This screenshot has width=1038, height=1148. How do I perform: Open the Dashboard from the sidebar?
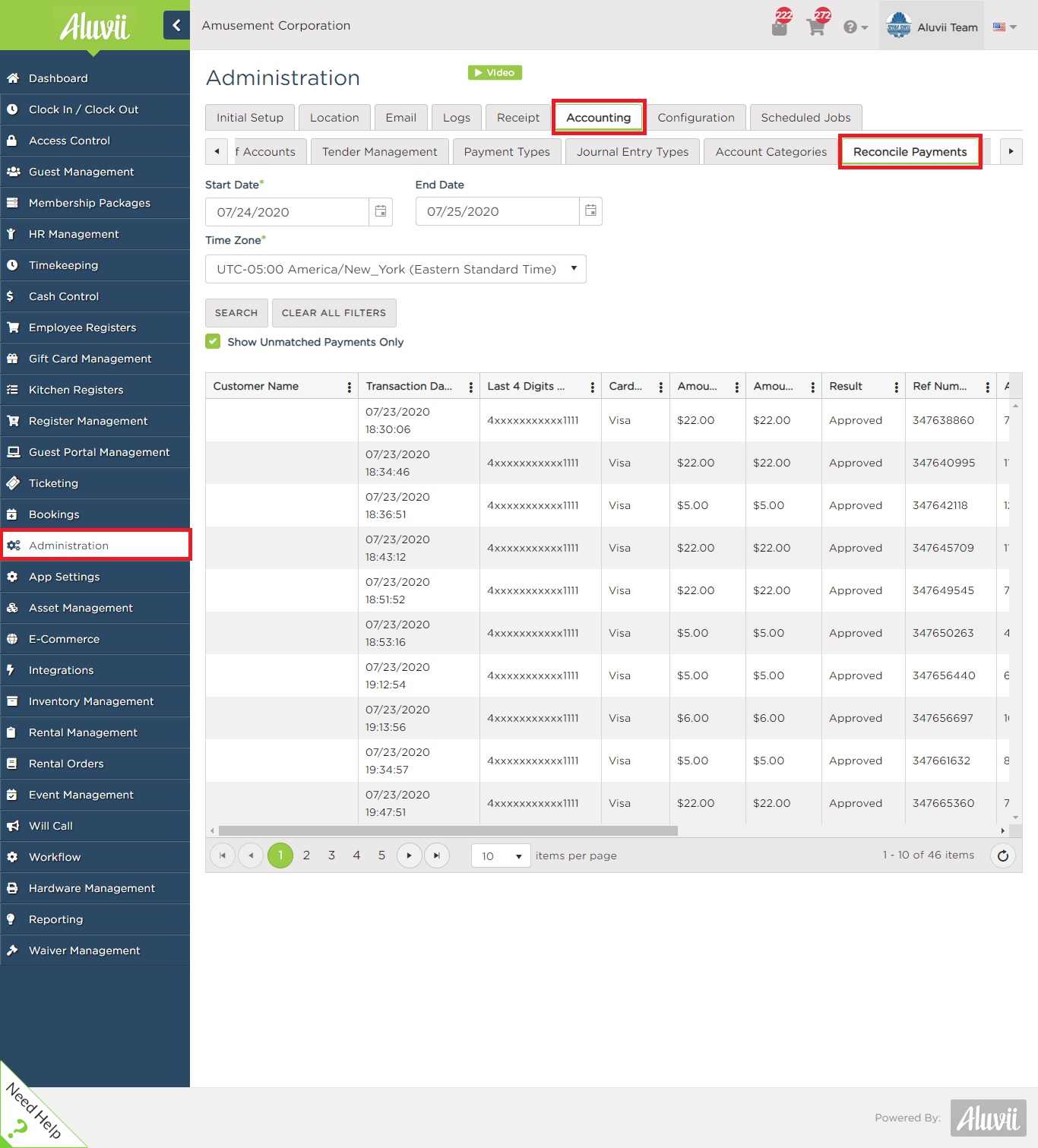58,78
